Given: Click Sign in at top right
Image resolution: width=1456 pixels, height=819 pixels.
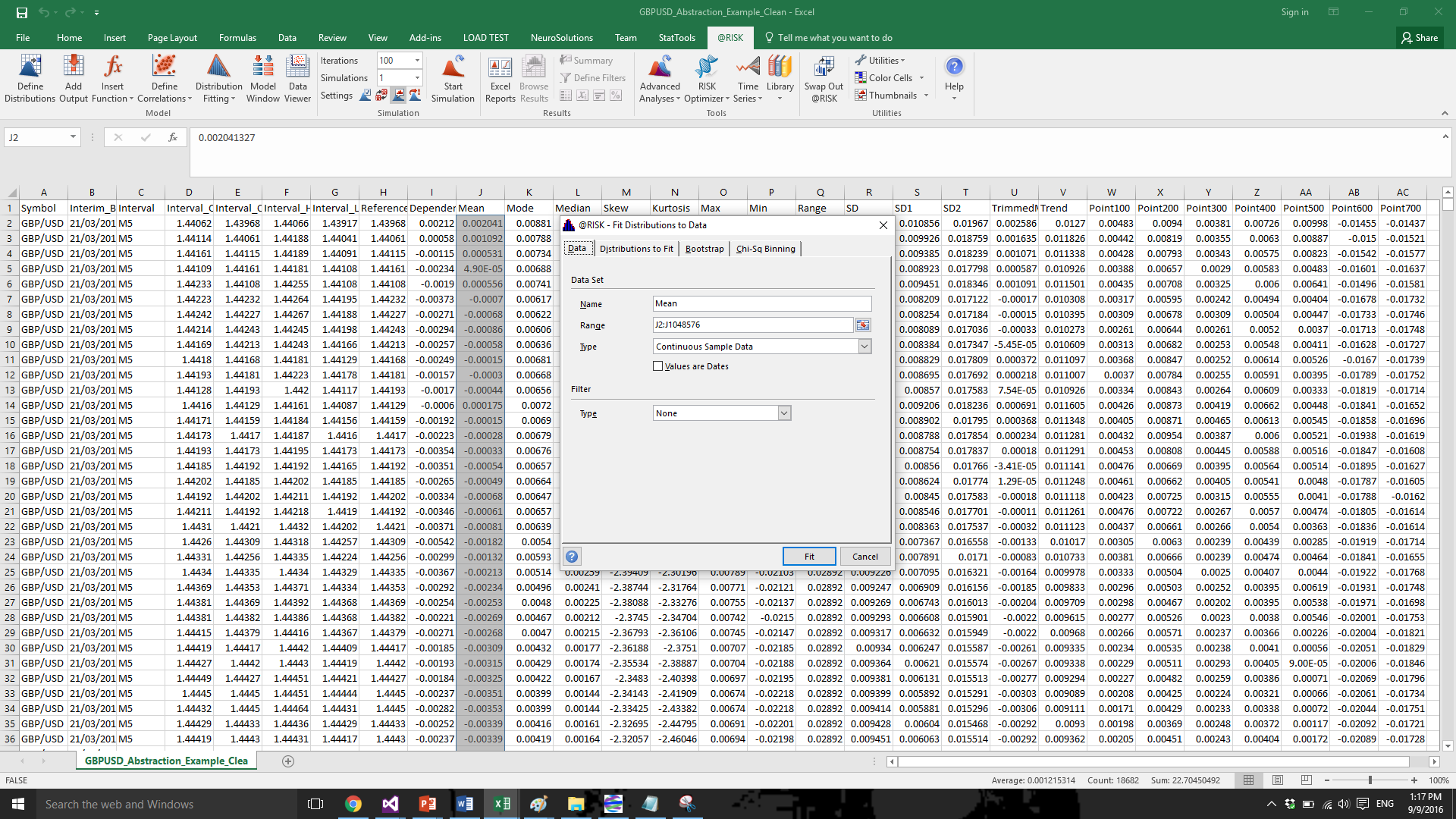Looking at the screenshot, I should (1294, 12).
